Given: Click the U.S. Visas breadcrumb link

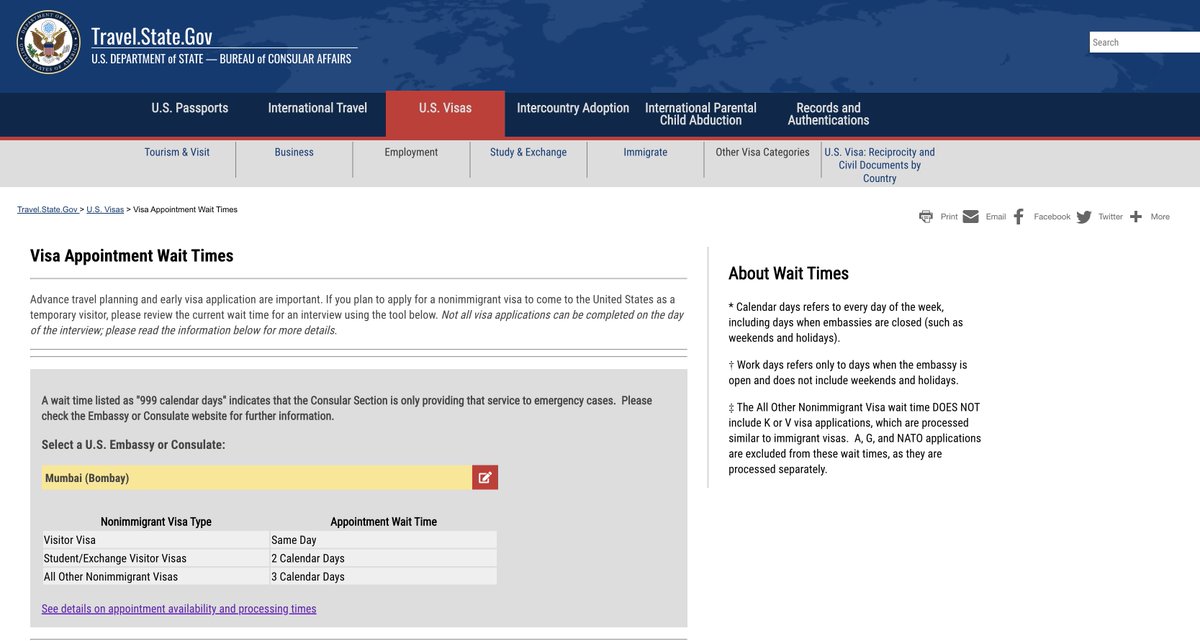Looking at the screenshot, I should [105, 210].
